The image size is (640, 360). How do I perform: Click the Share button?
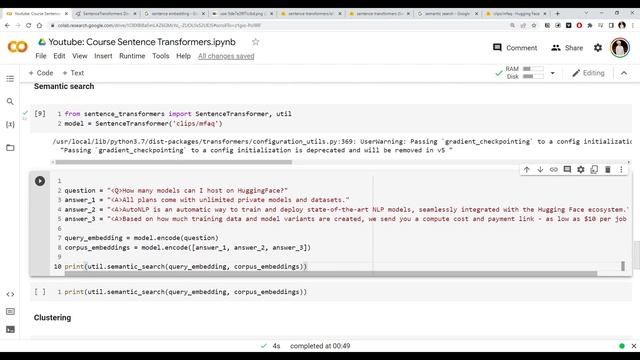click(x=567, y=48)
